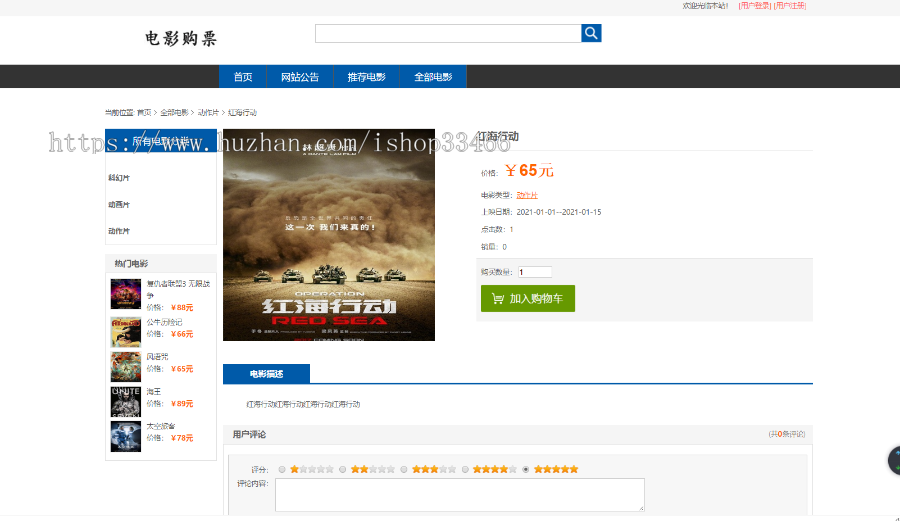Screen dimensions: 900x521
Task: Click the 购买数量 quantity field
Action: tap(534, 272)
